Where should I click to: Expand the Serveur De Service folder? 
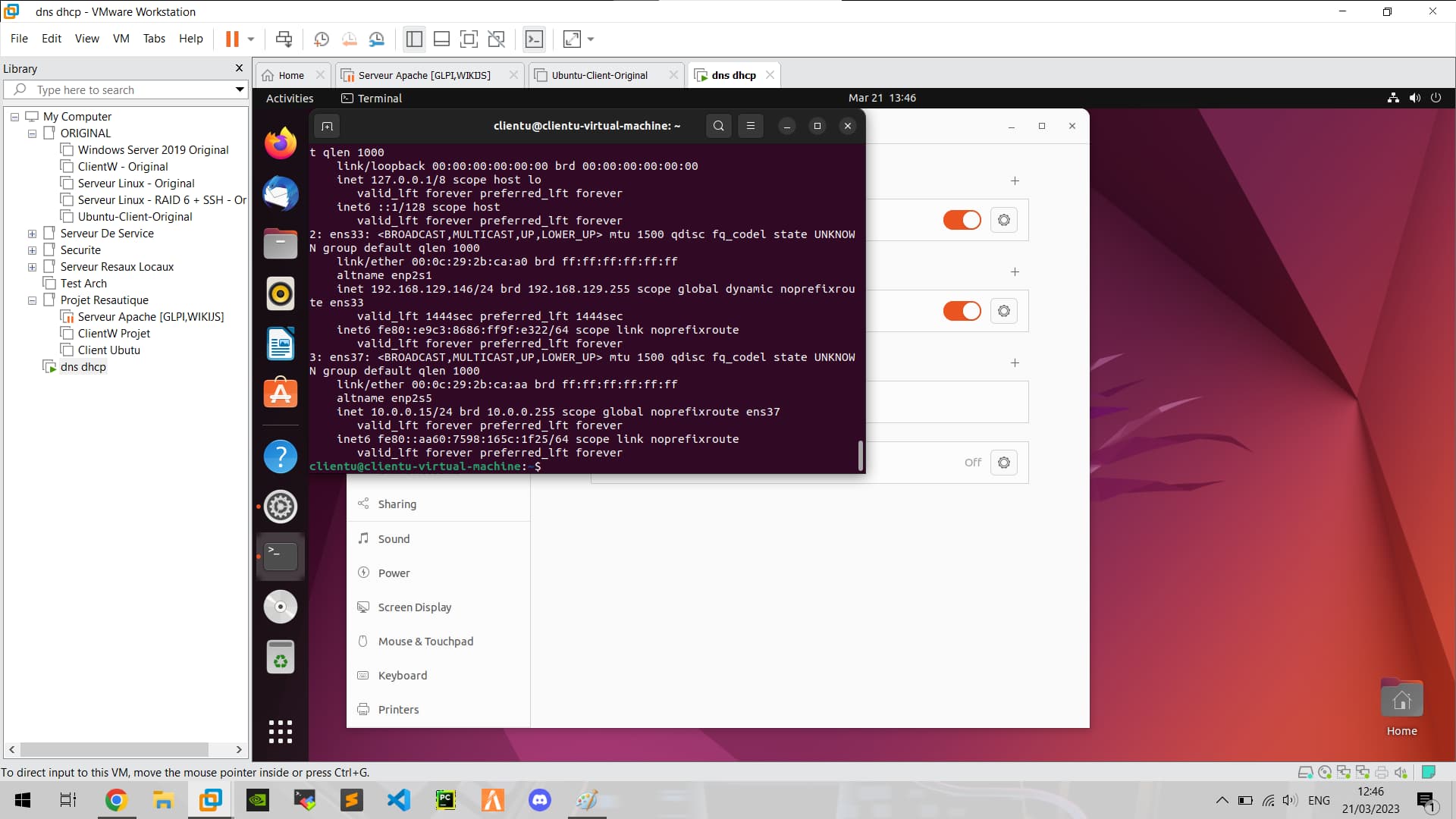(32, 234)
